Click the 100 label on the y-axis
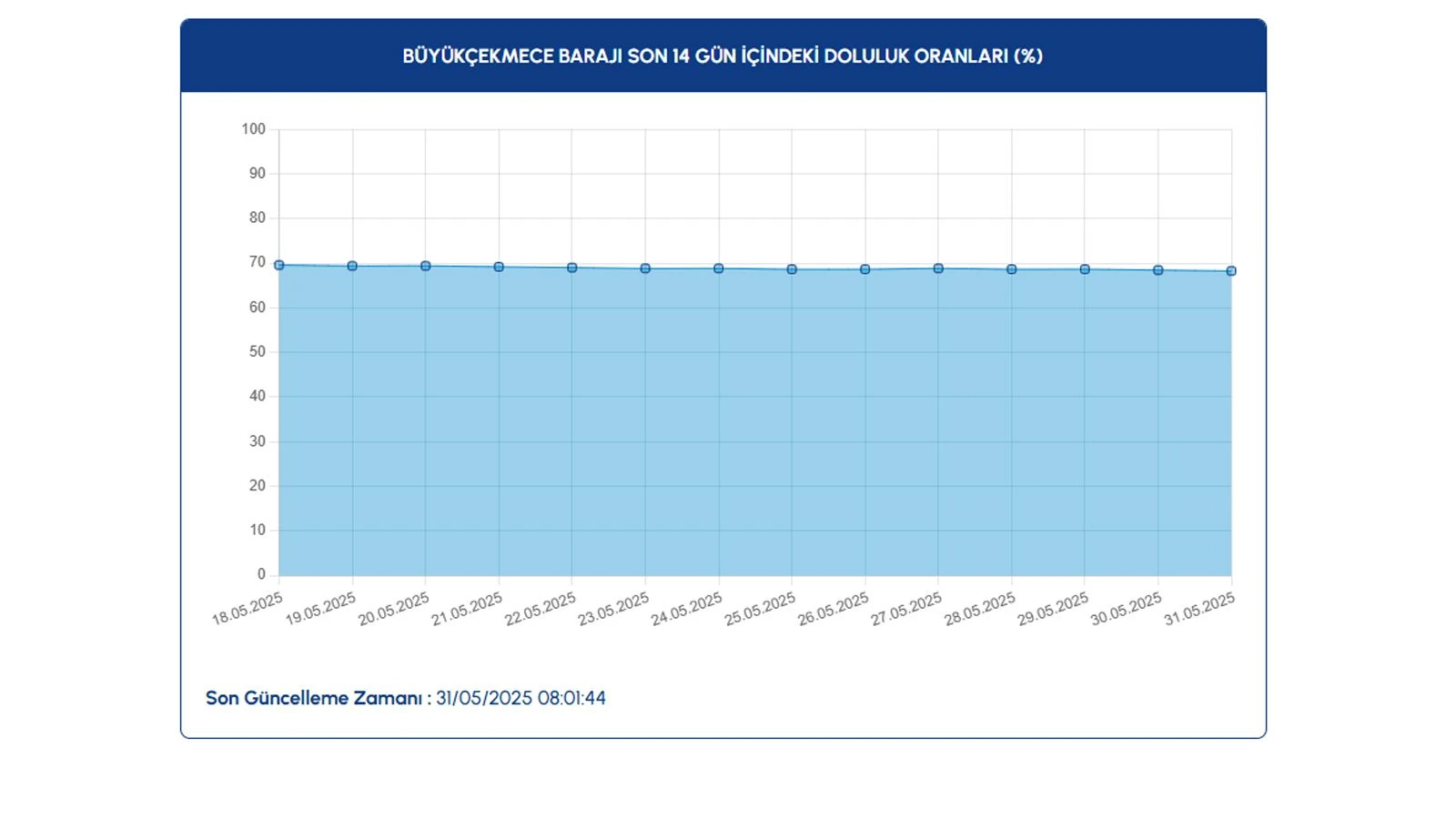The image size is (1456, 819). (253, 129)
